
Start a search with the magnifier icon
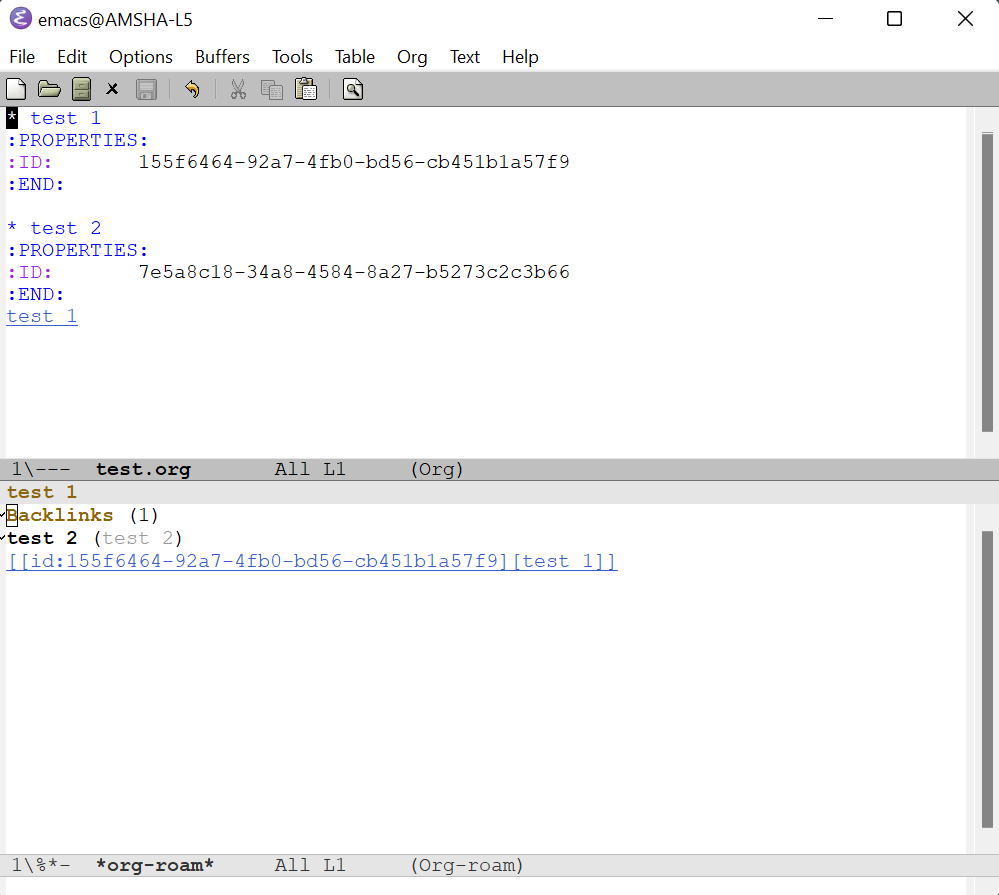pyautogui.click(x=352, y=89)
